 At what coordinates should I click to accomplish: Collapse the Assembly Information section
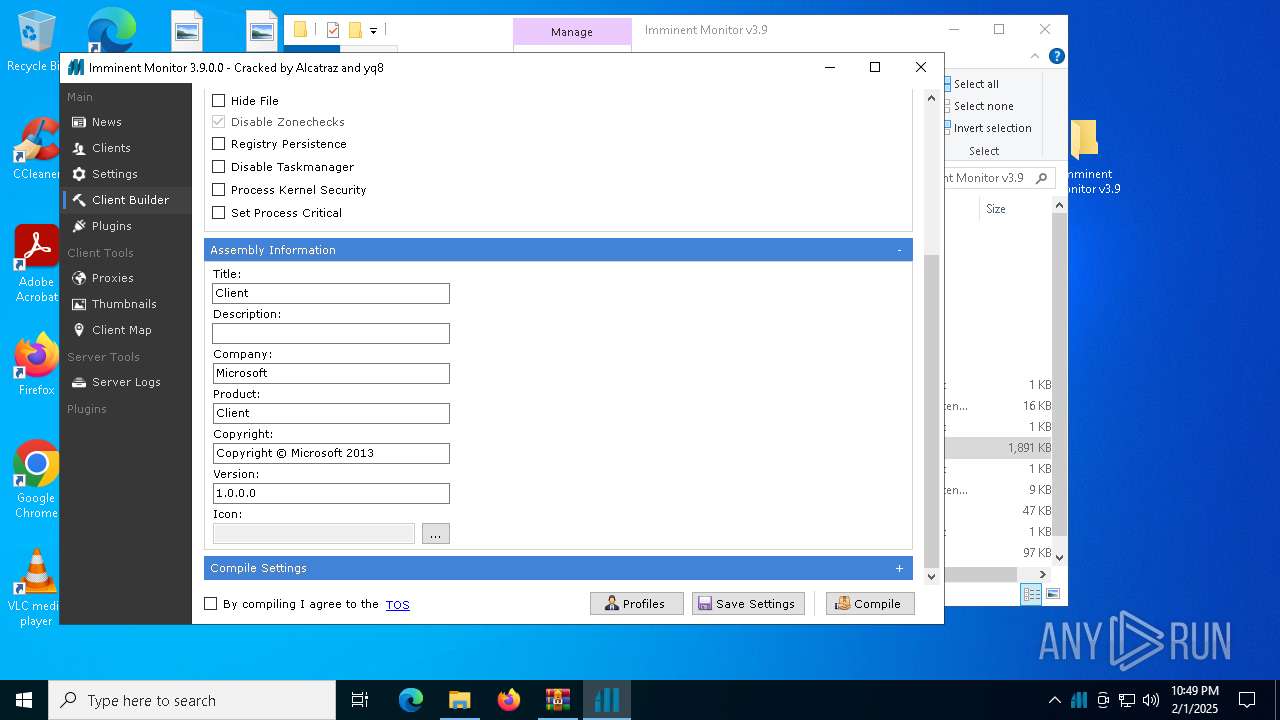pyautogui.click(x=899, y=250)
